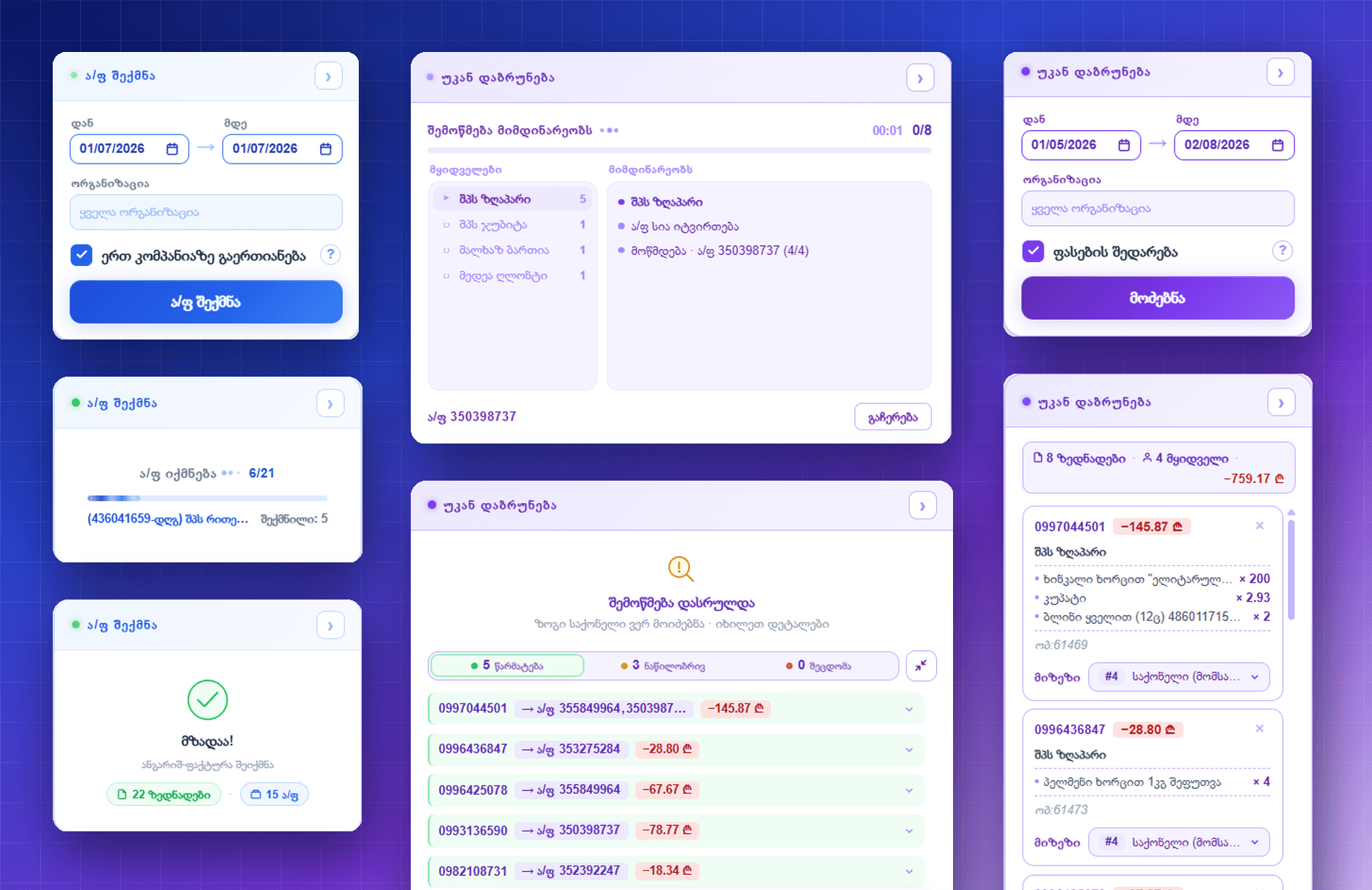Click arrow icon in მზადაა panel header
This screenshot has height=890, width=1372.
coord(331,626)
